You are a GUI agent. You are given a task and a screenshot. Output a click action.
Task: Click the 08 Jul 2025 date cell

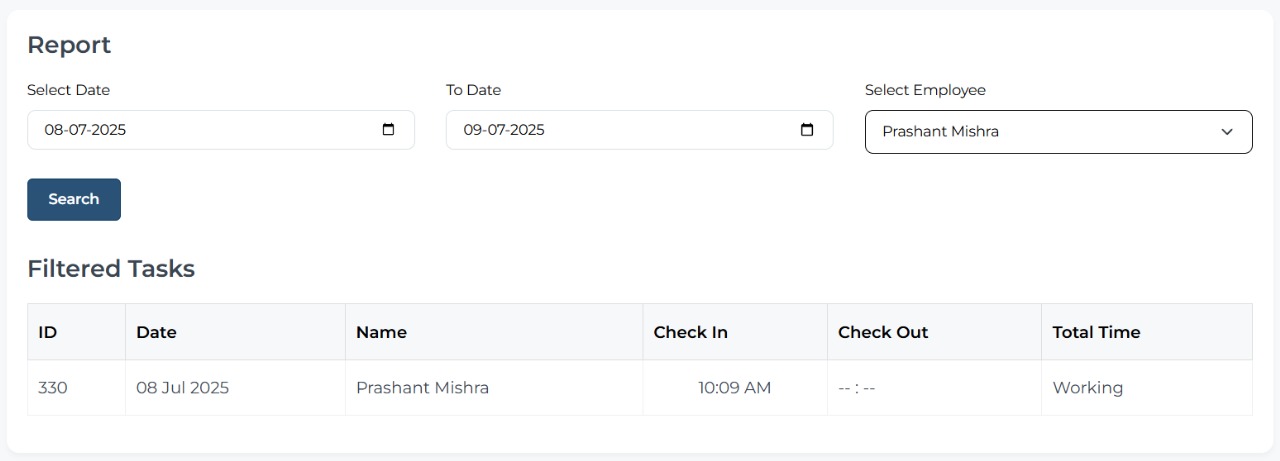tap(182, 388)
